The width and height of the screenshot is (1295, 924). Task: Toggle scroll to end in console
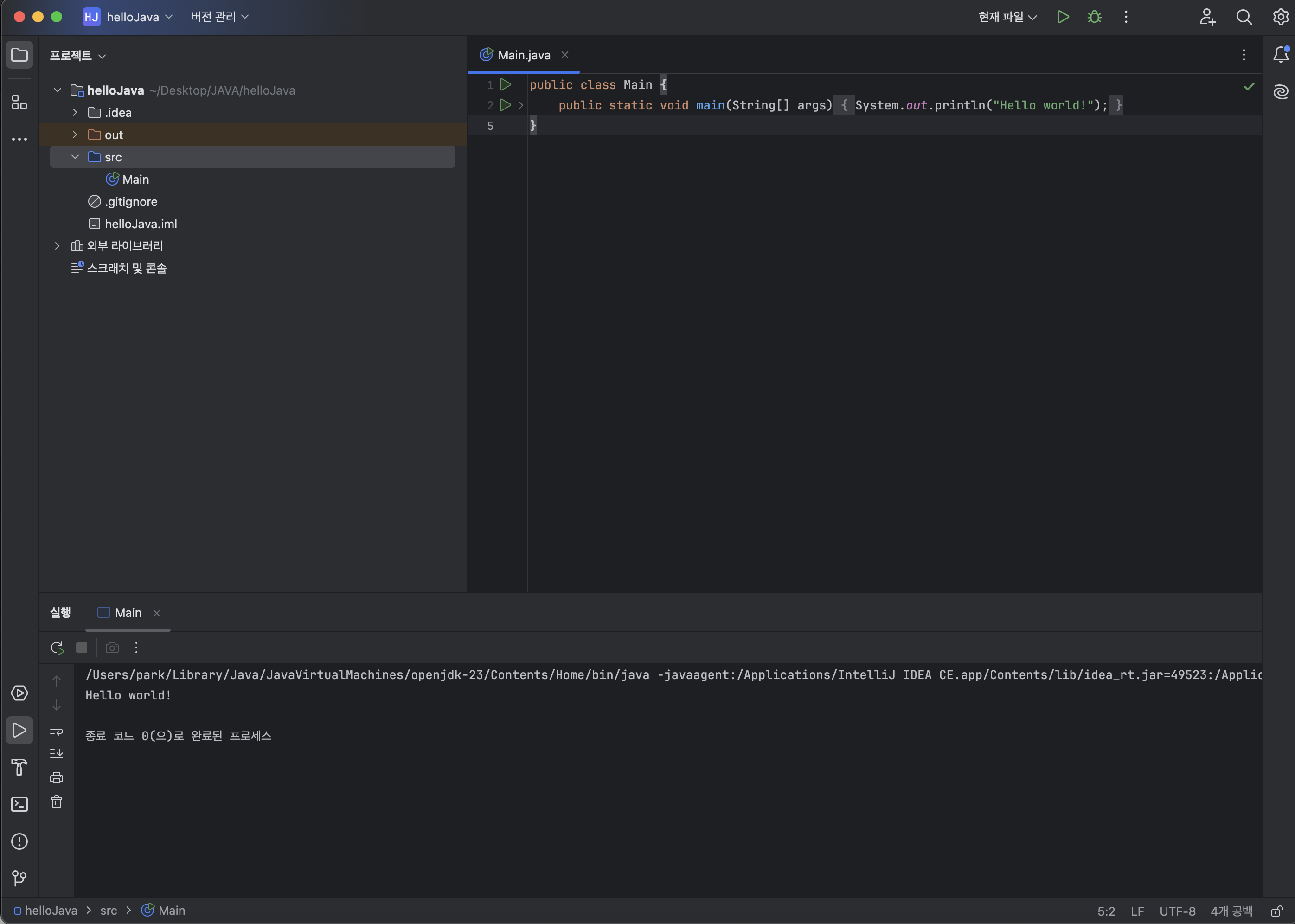(57, 753)
